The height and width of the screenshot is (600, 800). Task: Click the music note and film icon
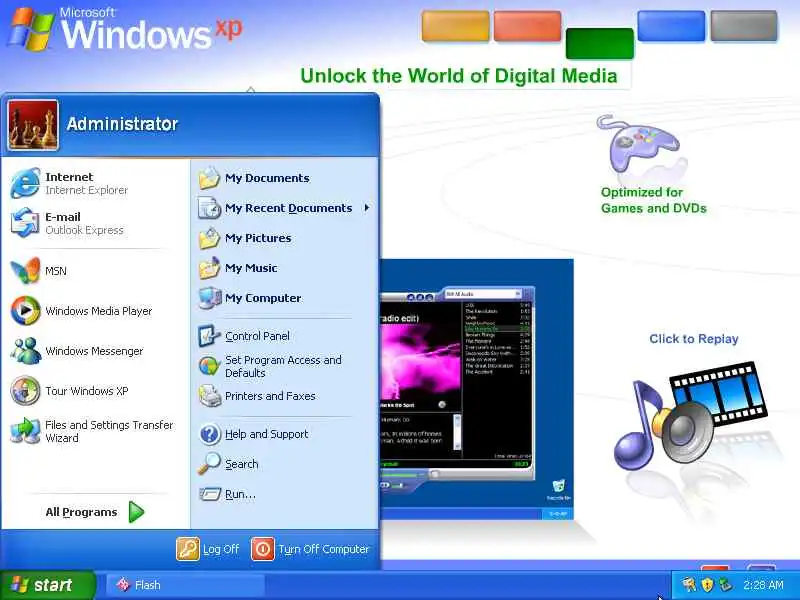pos(691,416)
